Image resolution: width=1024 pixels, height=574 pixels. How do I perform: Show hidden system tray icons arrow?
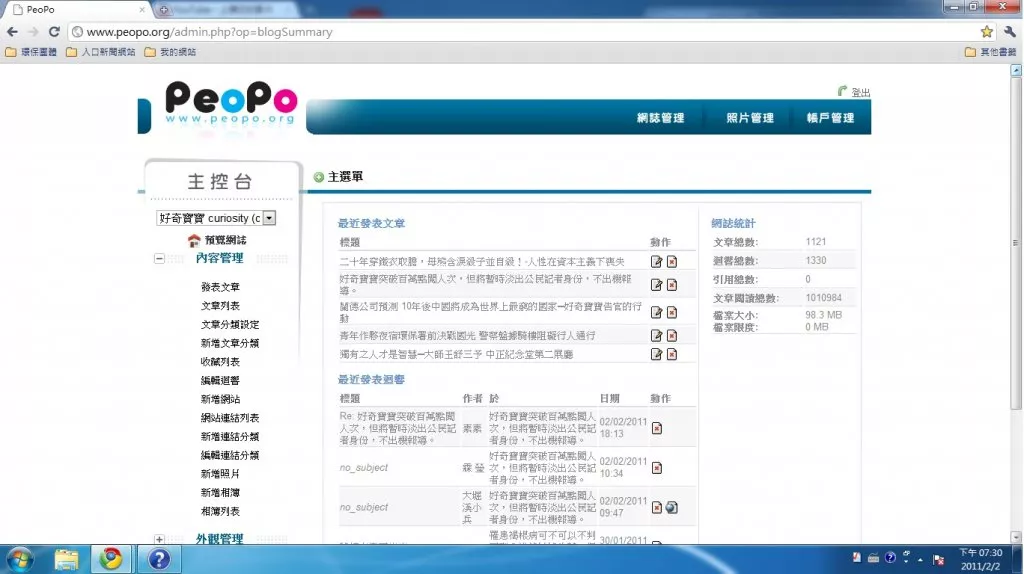click(x=920, y=560)
